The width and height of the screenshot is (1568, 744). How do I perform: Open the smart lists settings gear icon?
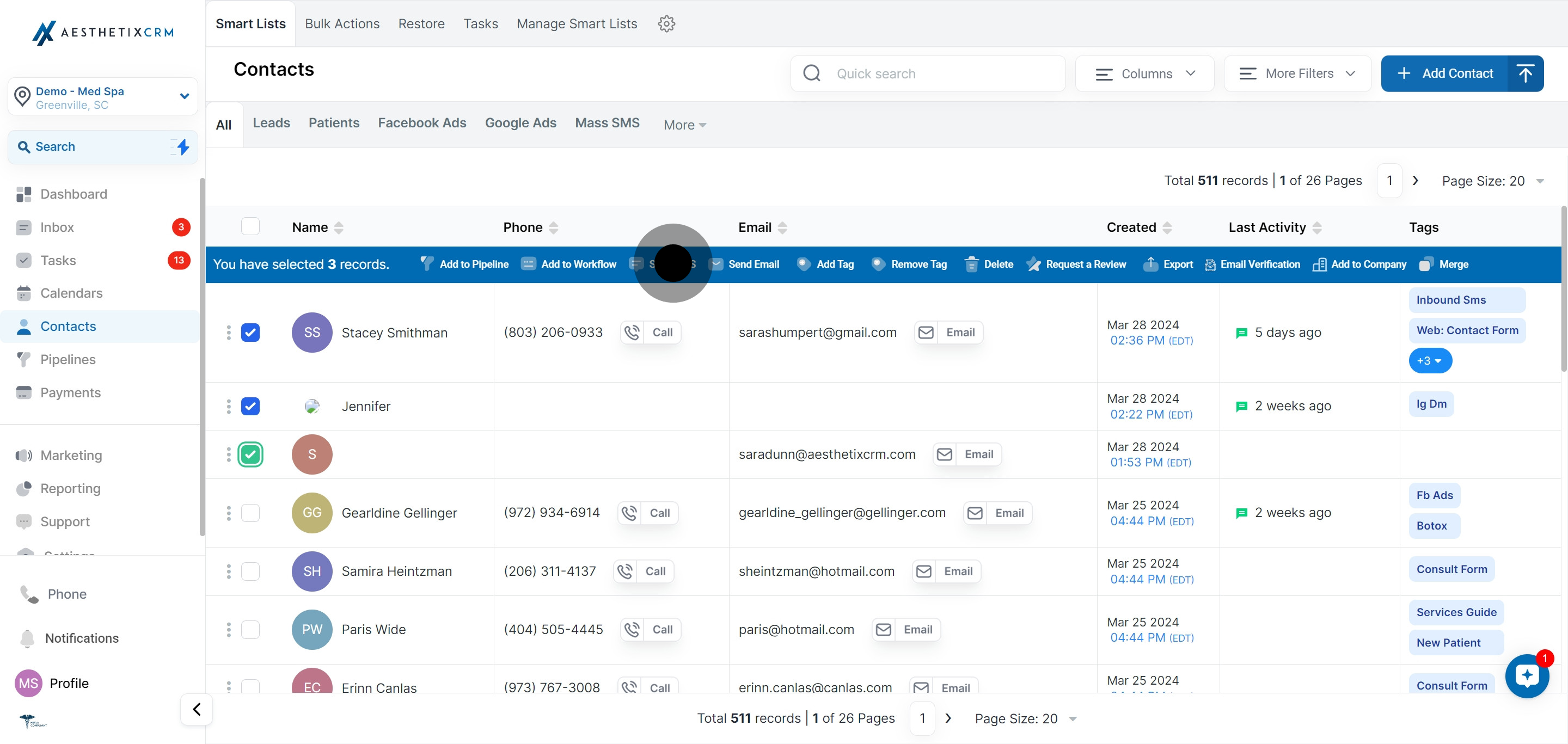pos(666,24)
